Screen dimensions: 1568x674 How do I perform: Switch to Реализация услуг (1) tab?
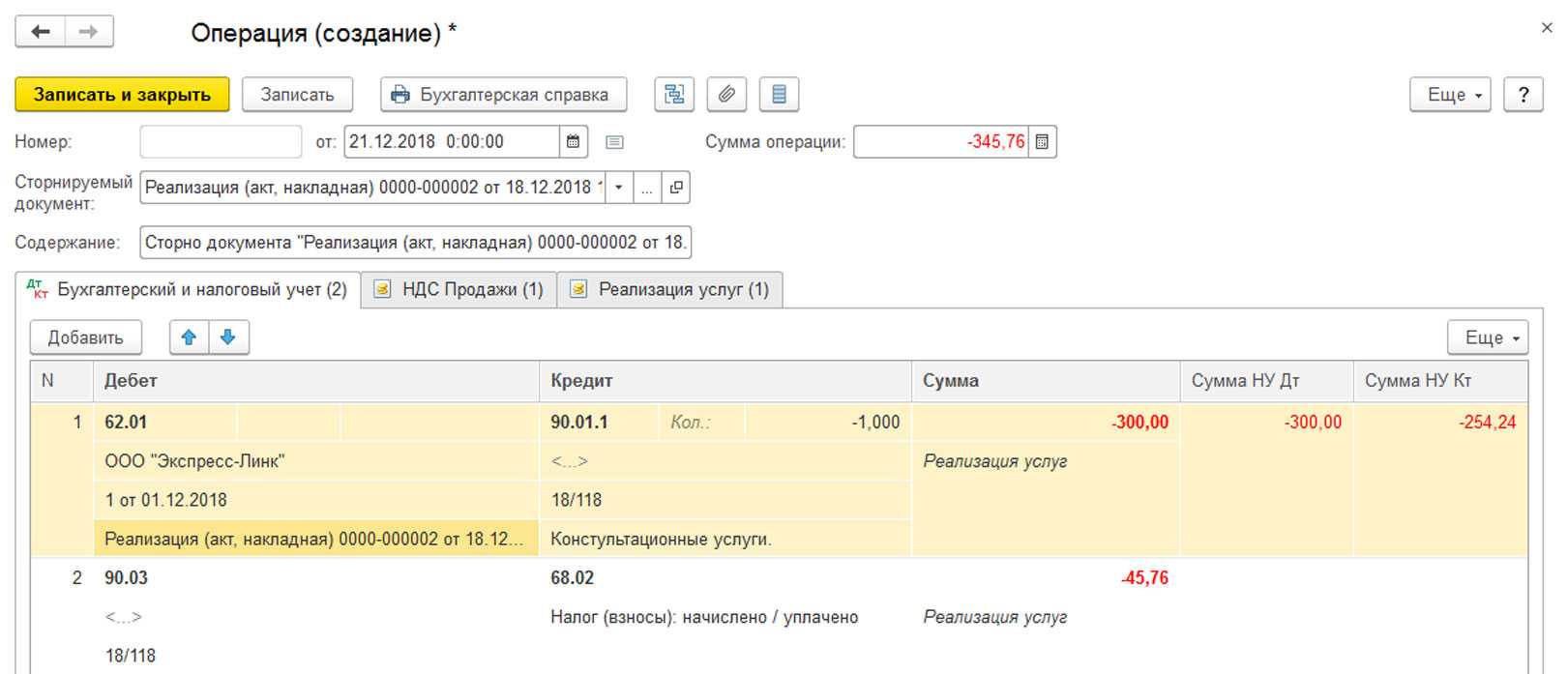pyautogui.click(x=670, y=290)
